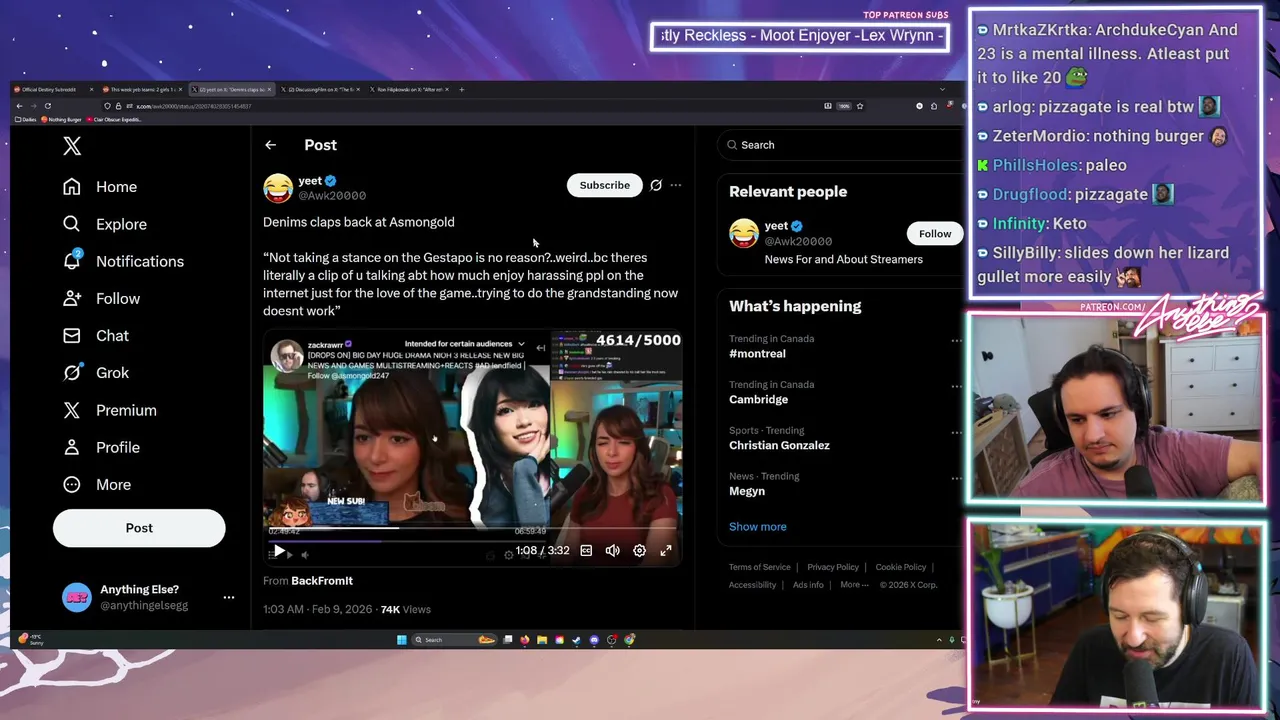The height and width of the screenshot is (720, 1280).
Task: Click the white Post button in the sidebar
Action: click(x=139, y=528)
